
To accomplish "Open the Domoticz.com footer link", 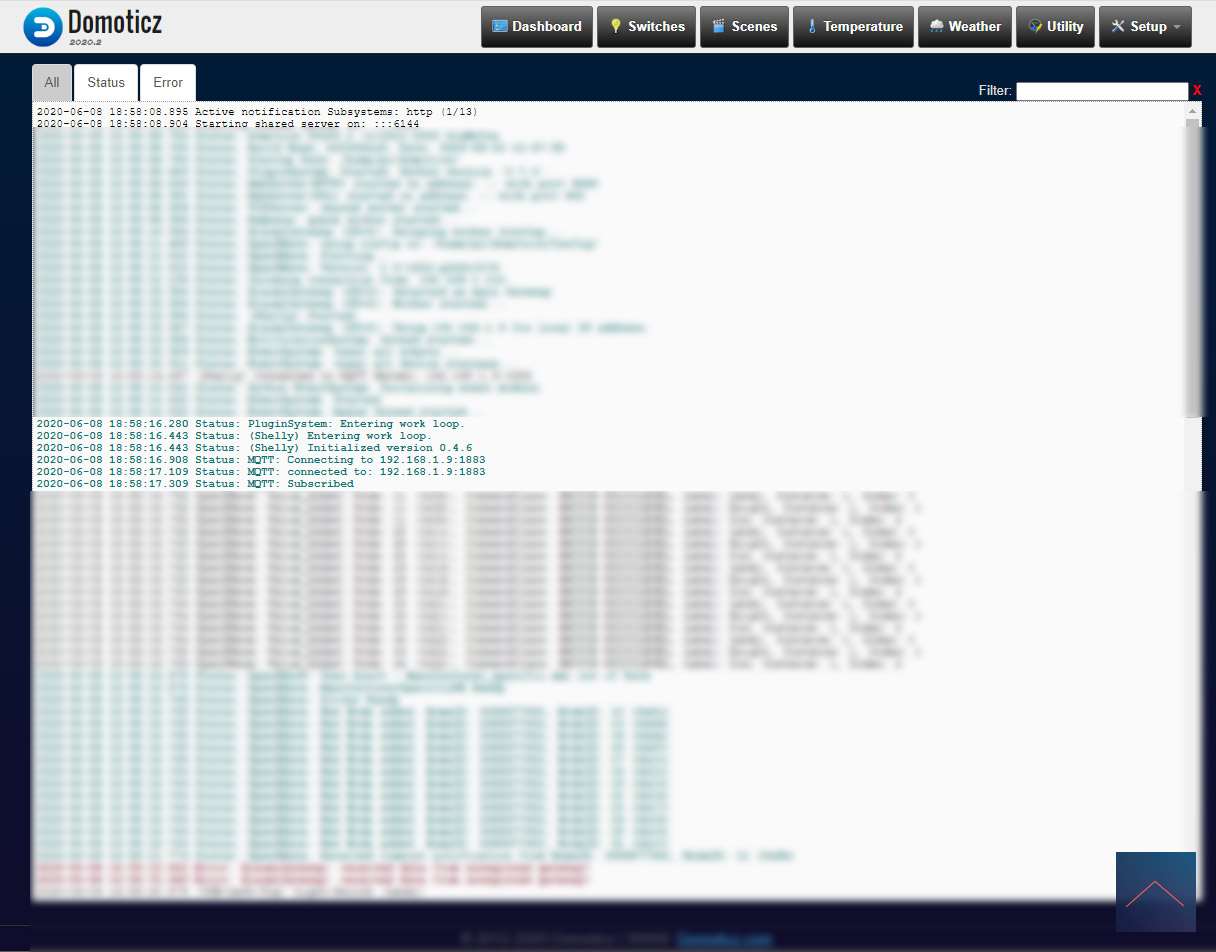I will point(724,939).
